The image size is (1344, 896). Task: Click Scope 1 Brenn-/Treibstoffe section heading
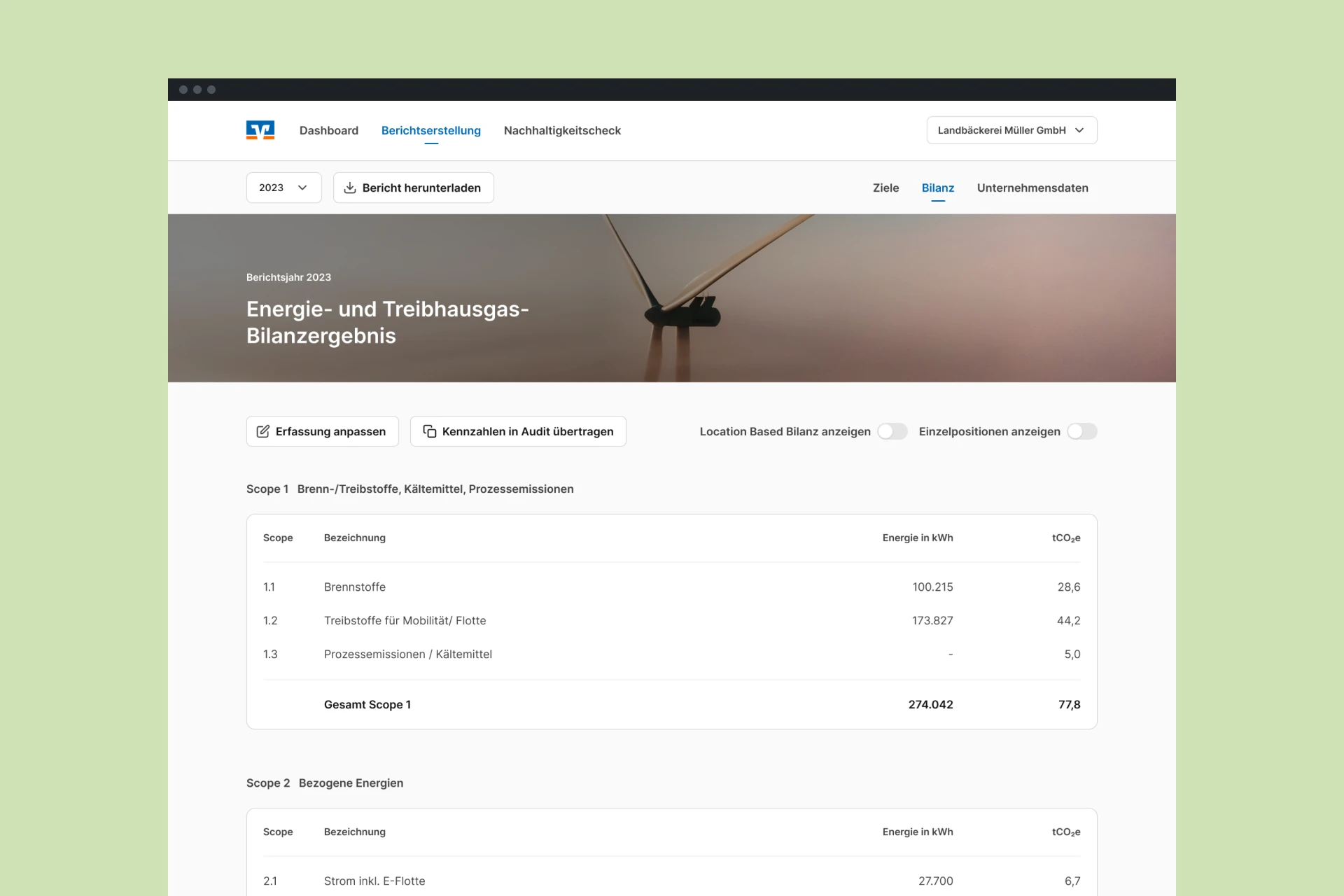(x=410, y=489)
